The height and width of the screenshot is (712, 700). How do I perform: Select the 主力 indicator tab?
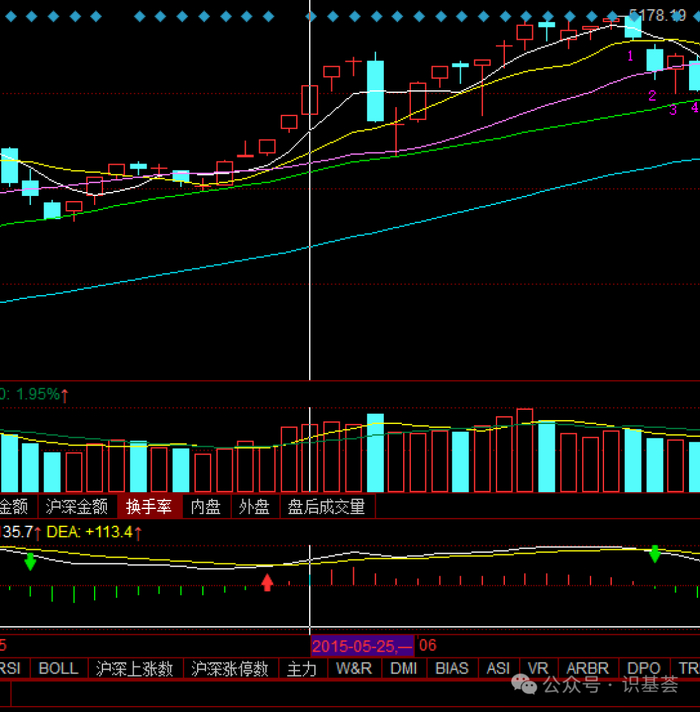click(x=302, y=668)
